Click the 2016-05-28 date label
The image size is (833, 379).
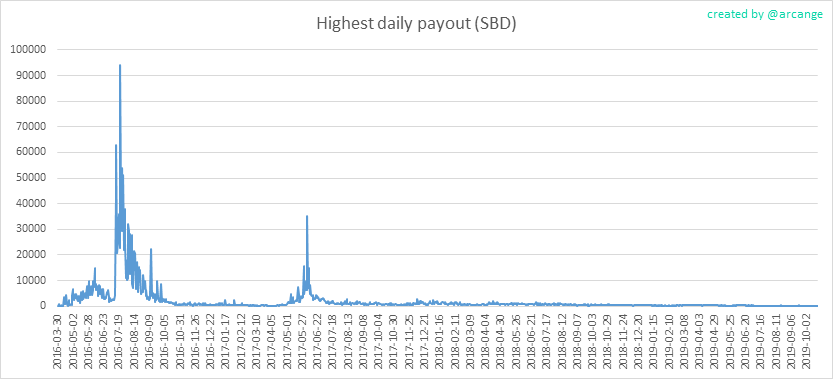[89, 340]
